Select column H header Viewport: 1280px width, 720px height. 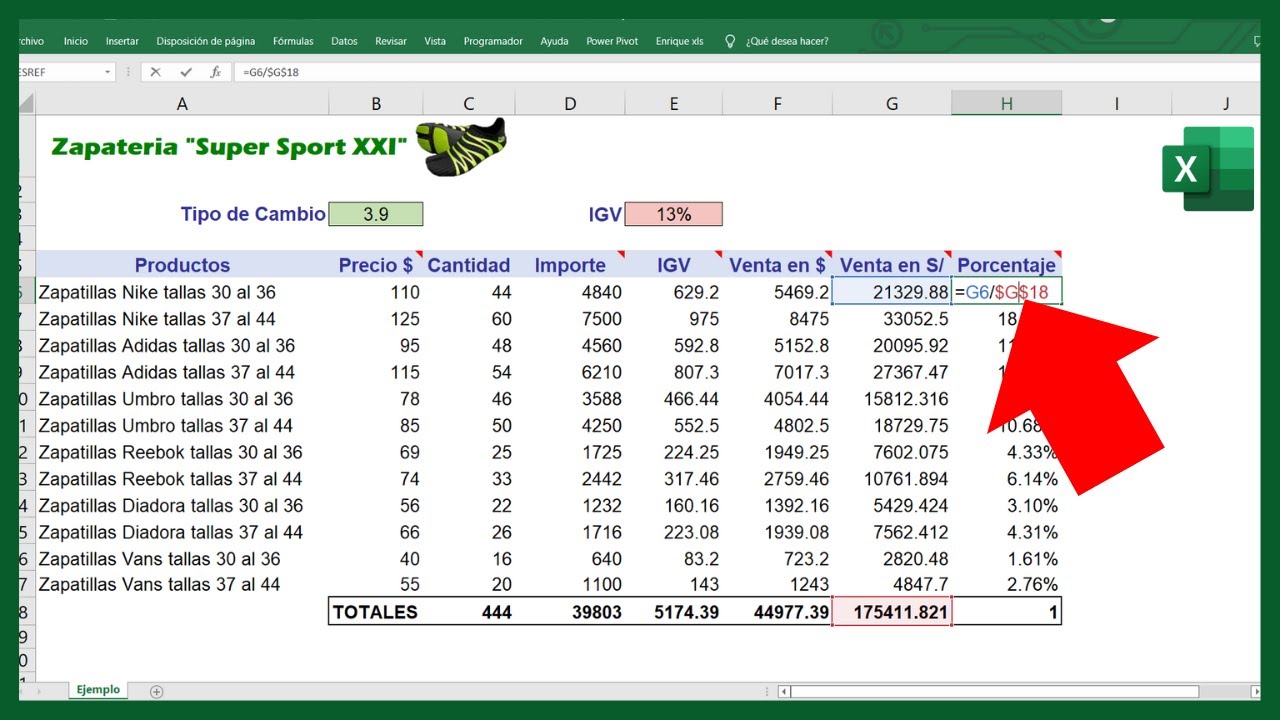(x=1007, y=103)
